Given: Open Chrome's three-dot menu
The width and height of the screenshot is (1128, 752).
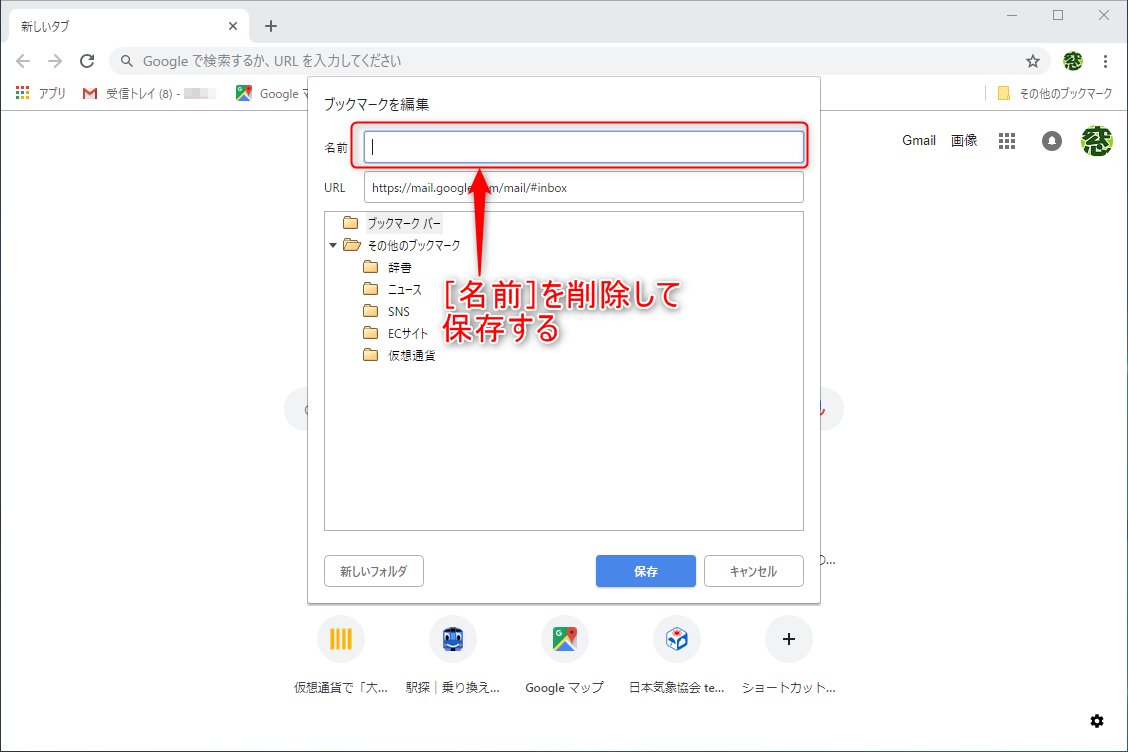Looking at the screenshot, I should [1106, 60].
